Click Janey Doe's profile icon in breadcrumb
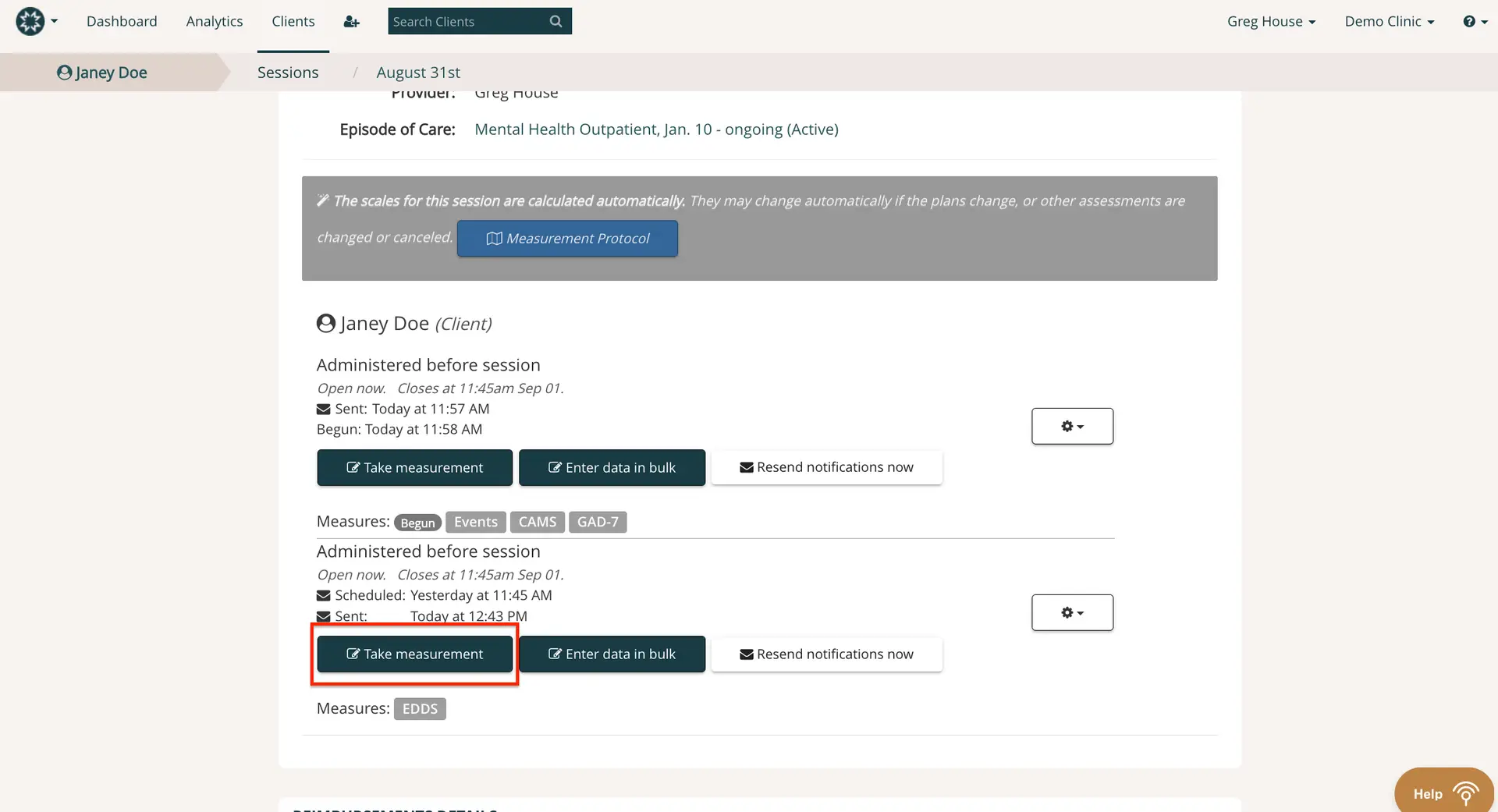This screenshot has height=812, width=1498. click(64, 72)
